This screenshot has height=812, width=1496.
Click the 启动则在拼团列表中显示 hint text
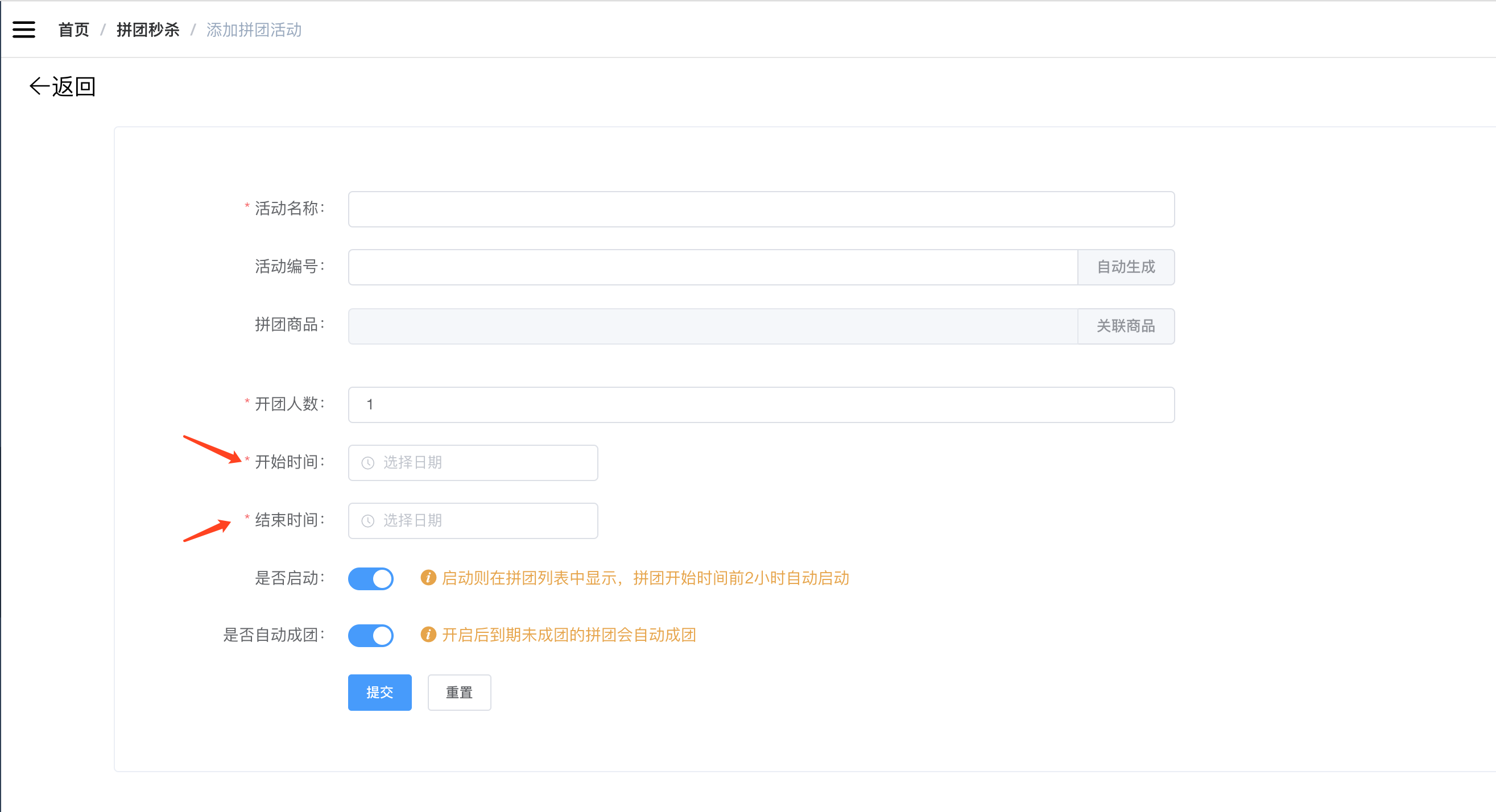[x=645, y=578]
